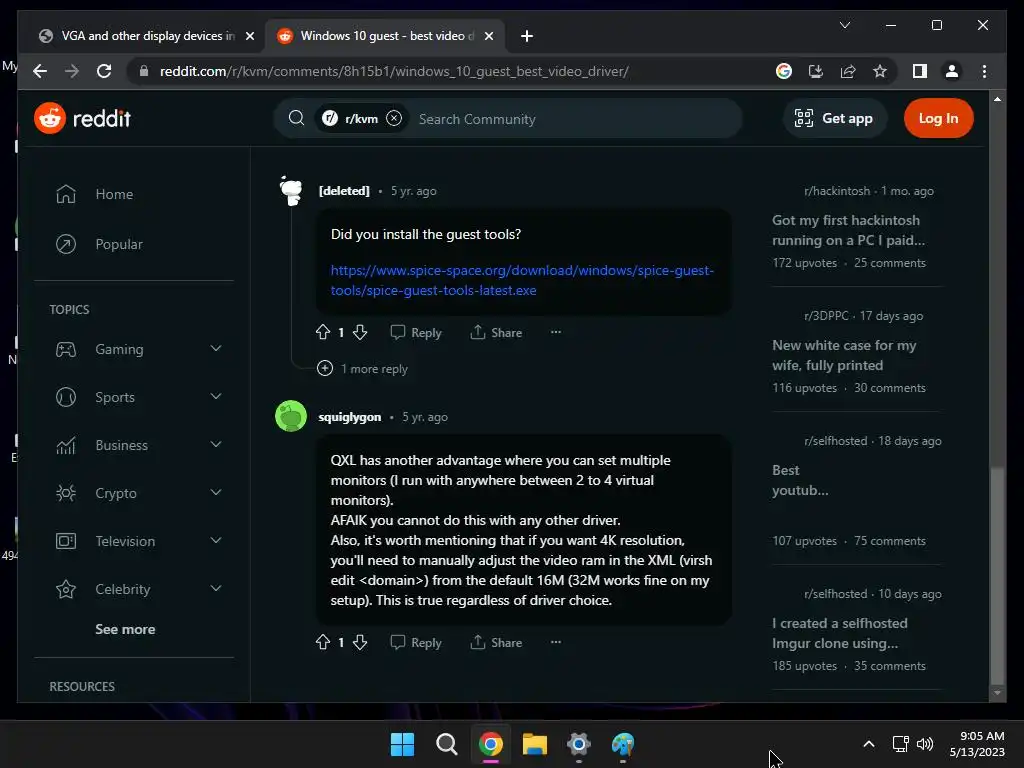
Task: Click the Crypto icon
Action: tap(65, 493)
